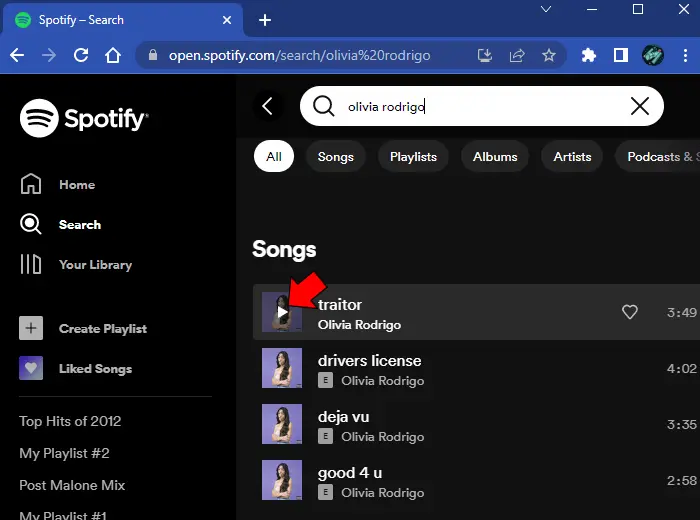Open the browser Extensions puzzle icon
The width and height of the screenshot is (700, 520).
click(x=589, y=55)
